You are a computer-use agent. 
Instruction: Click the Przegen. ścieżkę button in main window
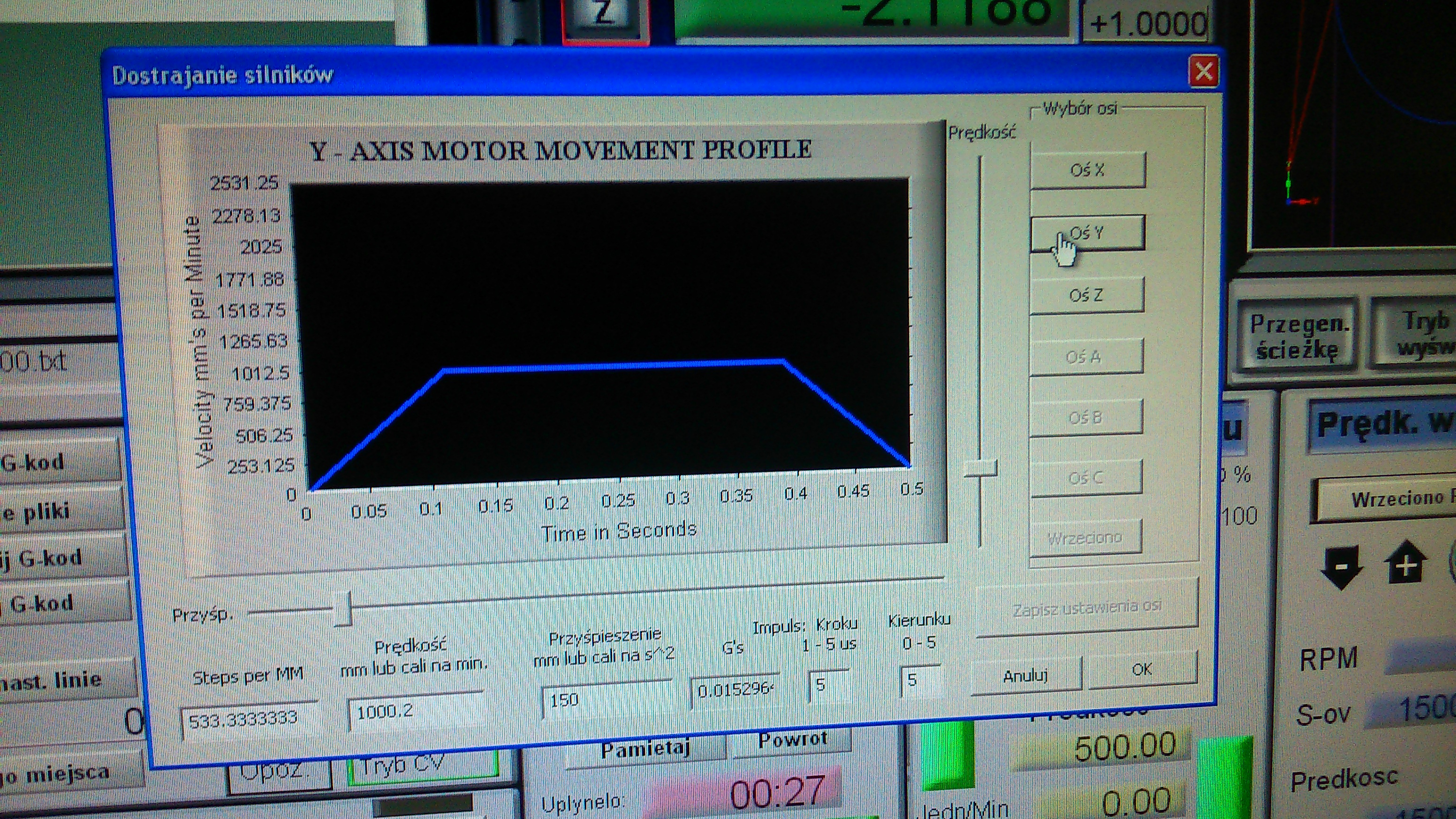tap(1298, 336)
